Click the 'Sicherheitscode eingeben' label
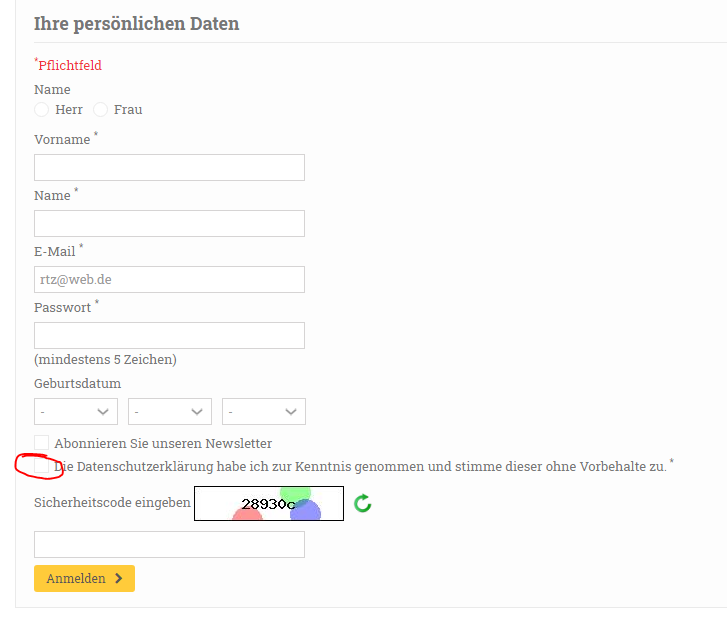The image size is (727, 627). [112, 502]
